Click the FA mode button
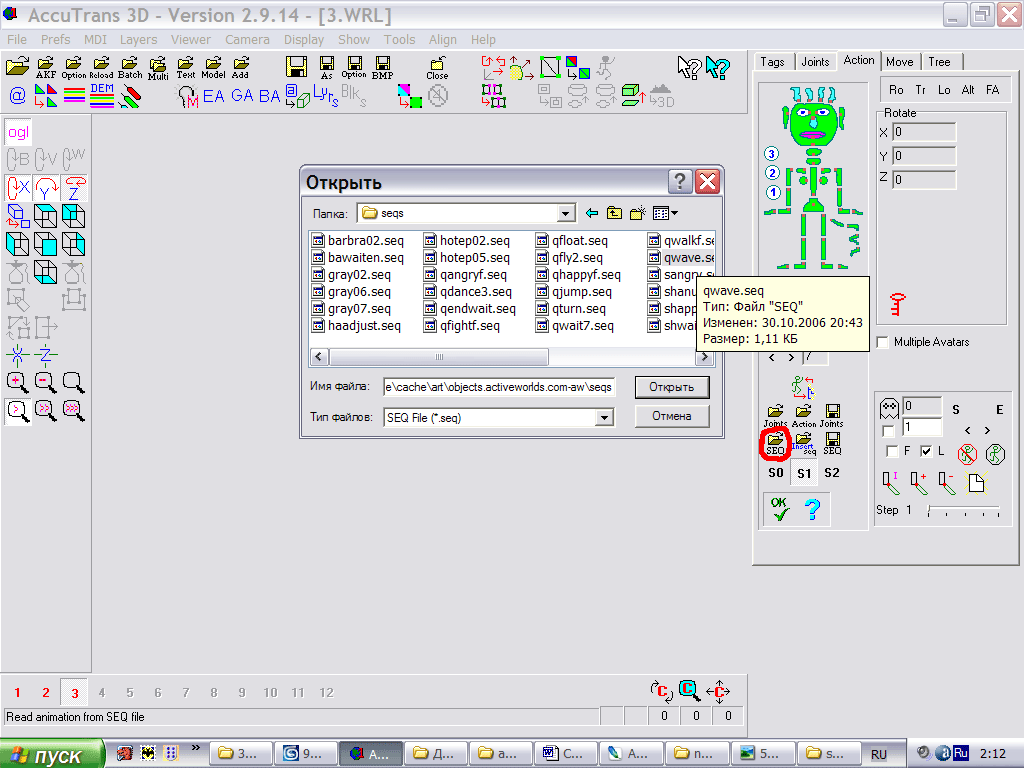 point(993,90)
